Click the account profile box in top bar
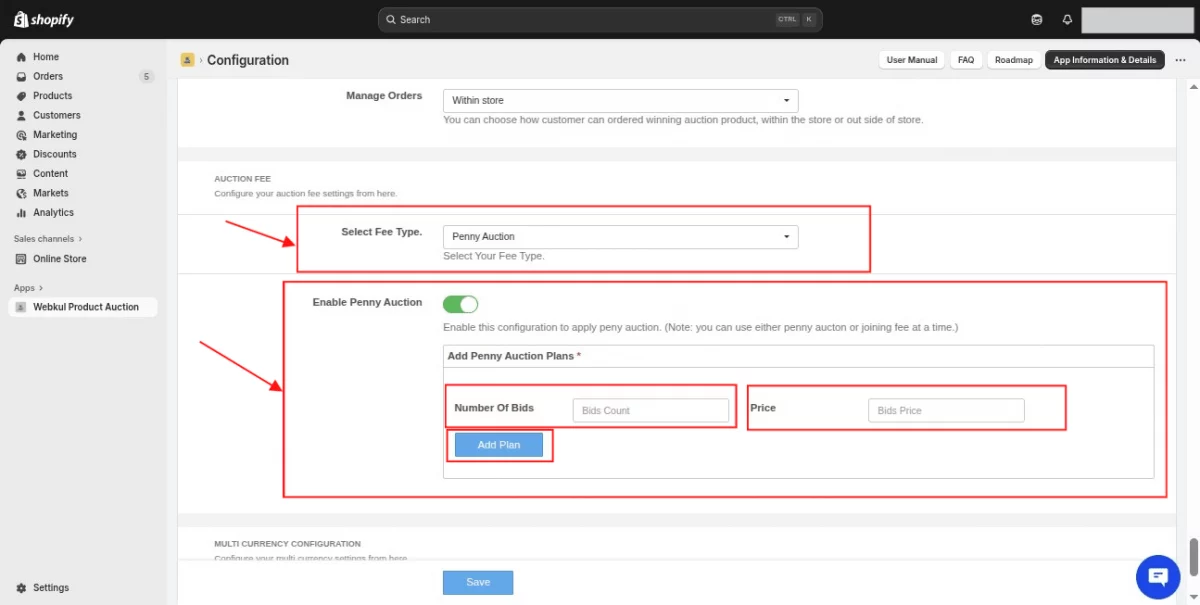Viewport: 1200px width, 605px height. [1138, 20]
